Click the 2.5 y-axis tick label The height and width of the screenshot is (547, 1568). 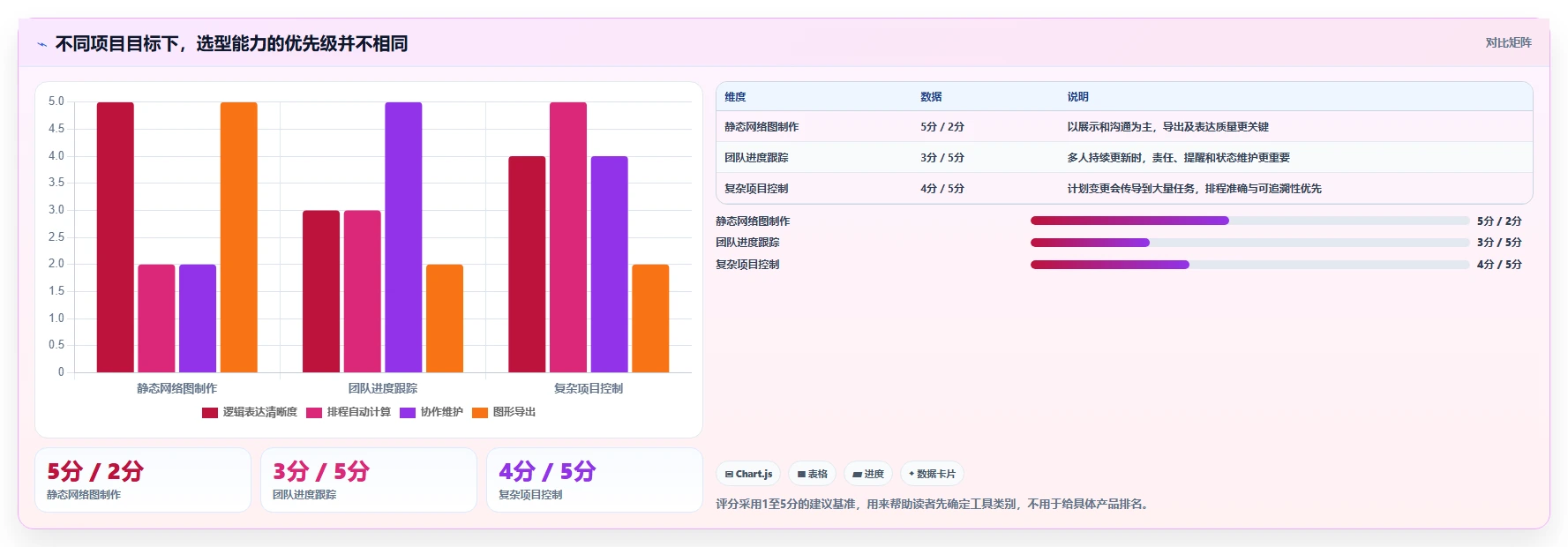(x=56, y=237)
